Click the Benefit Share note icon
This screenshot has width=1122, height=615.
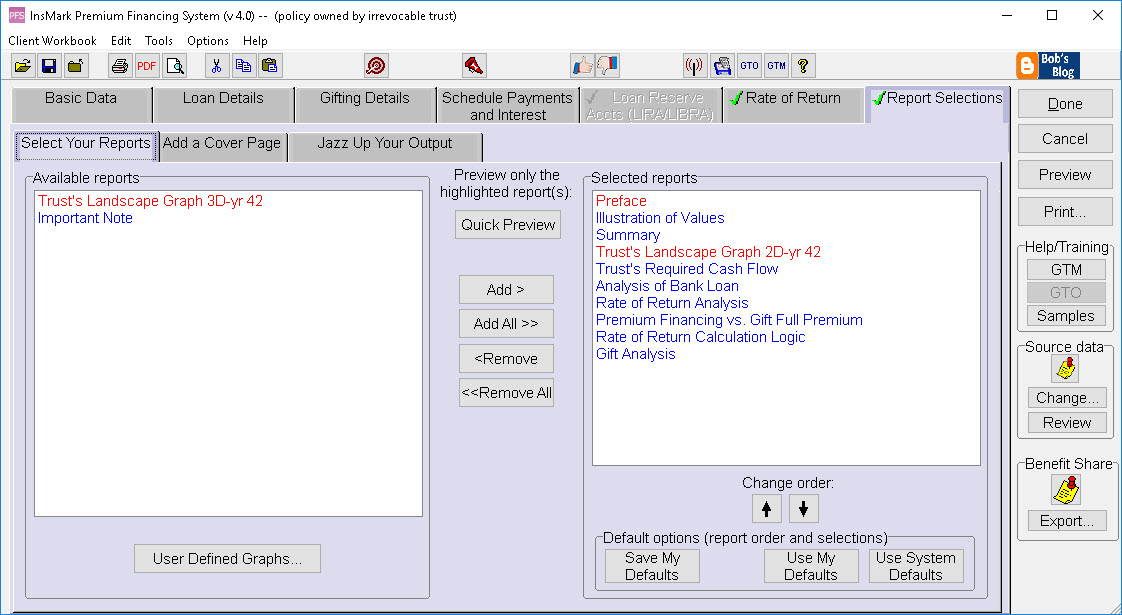point(1065,488)
